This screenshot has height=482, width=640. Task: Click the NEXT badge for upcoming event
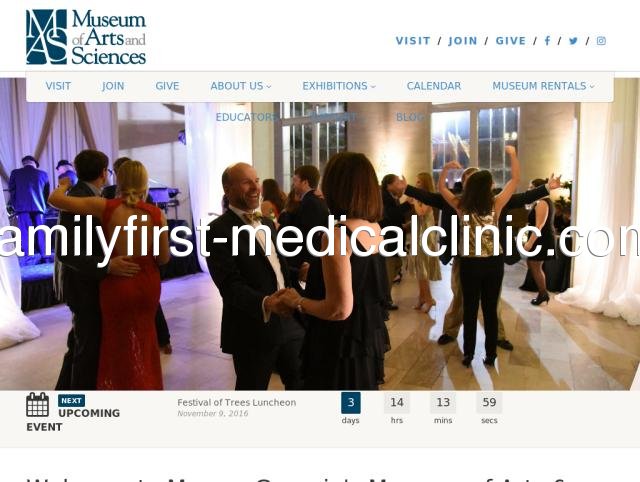pyautogui.click(x=71, y=400)
